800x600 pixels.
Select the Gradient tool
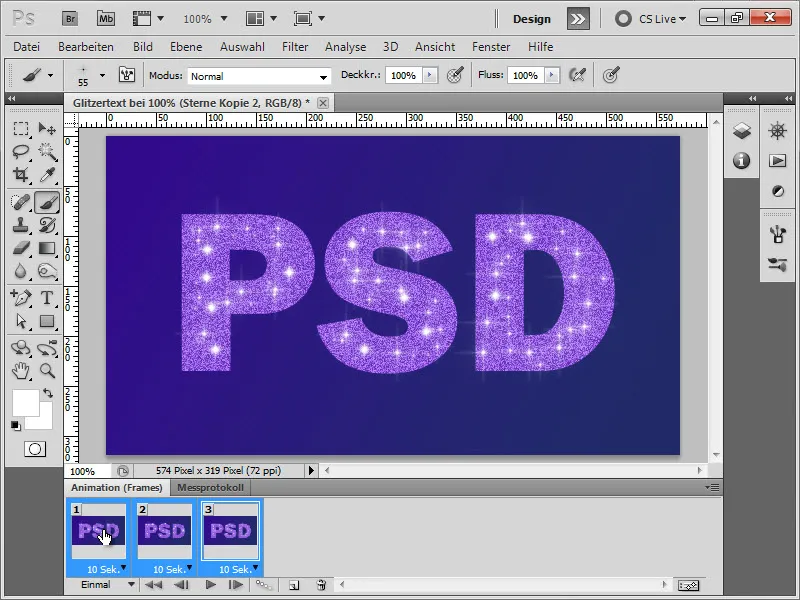tap(47, 248)
